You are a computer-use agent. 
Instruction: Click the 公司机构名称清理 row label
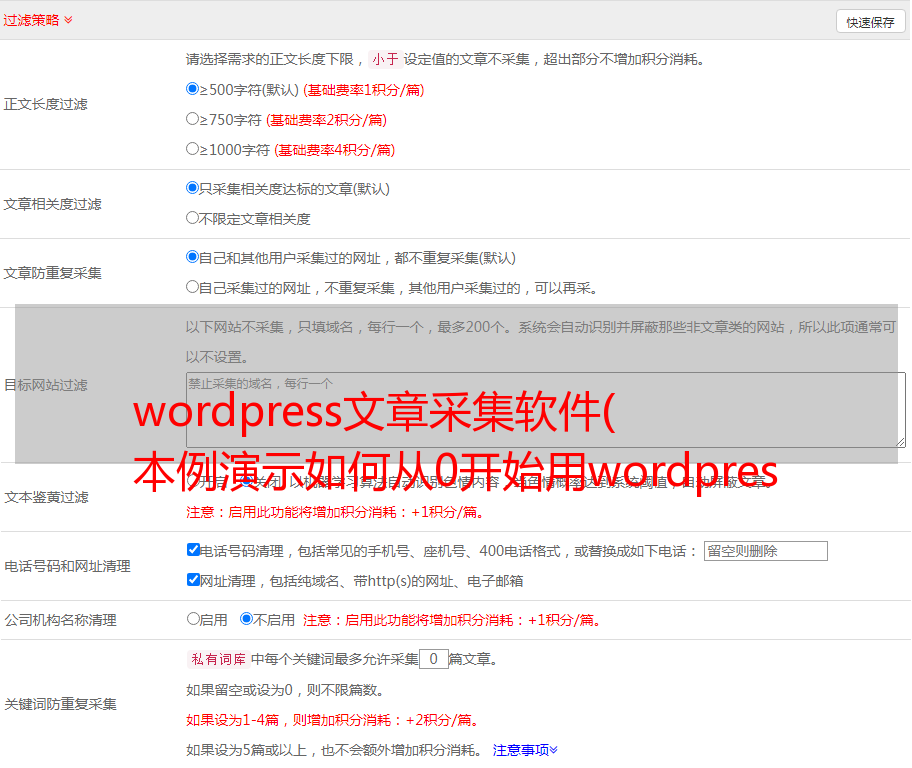point(60,620)
